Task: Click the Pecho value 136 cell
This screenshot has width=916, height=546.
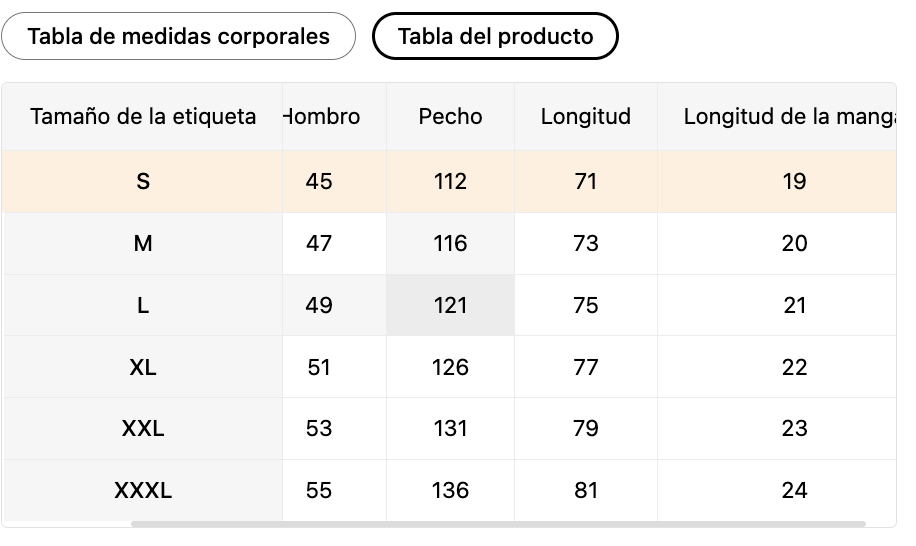Action: (x=450, y=491)
